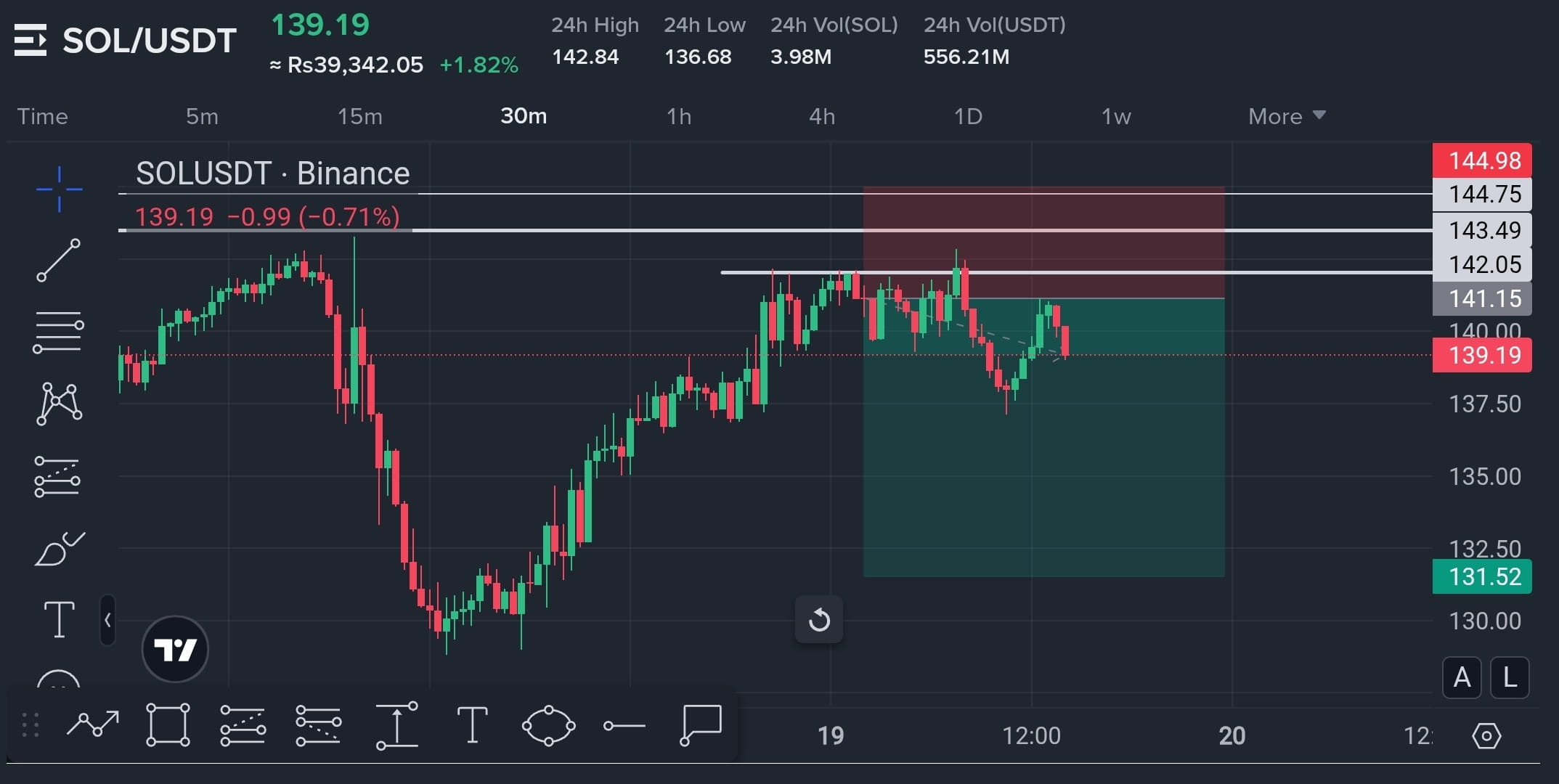
Task: Switch to the 1D timeframe
Action: (968, 116)
